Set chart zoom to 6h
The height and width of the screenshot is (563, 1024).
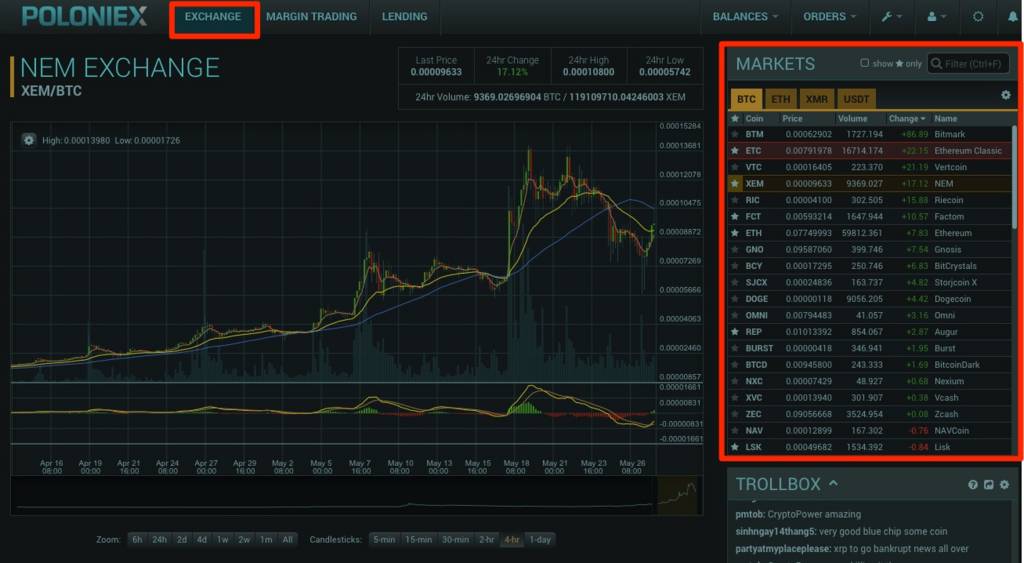(137, 539)
